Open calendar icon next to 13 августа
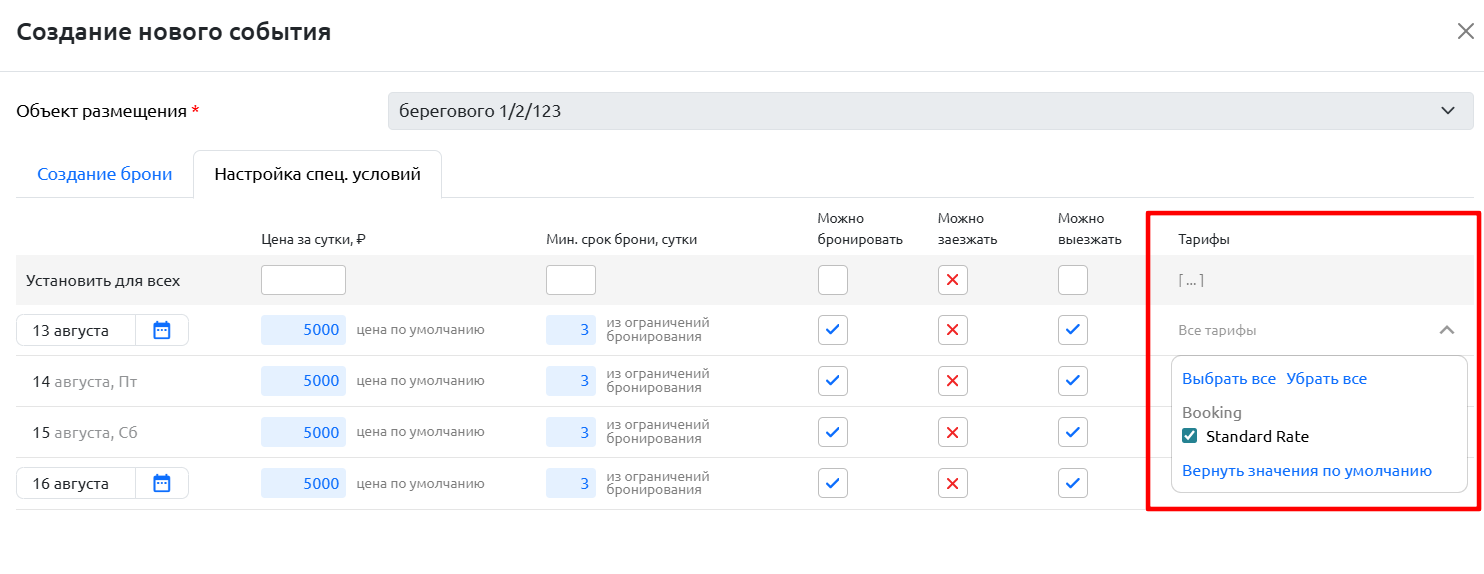The width and height of the screenshot is (1484, 574). tap(162, 330)
